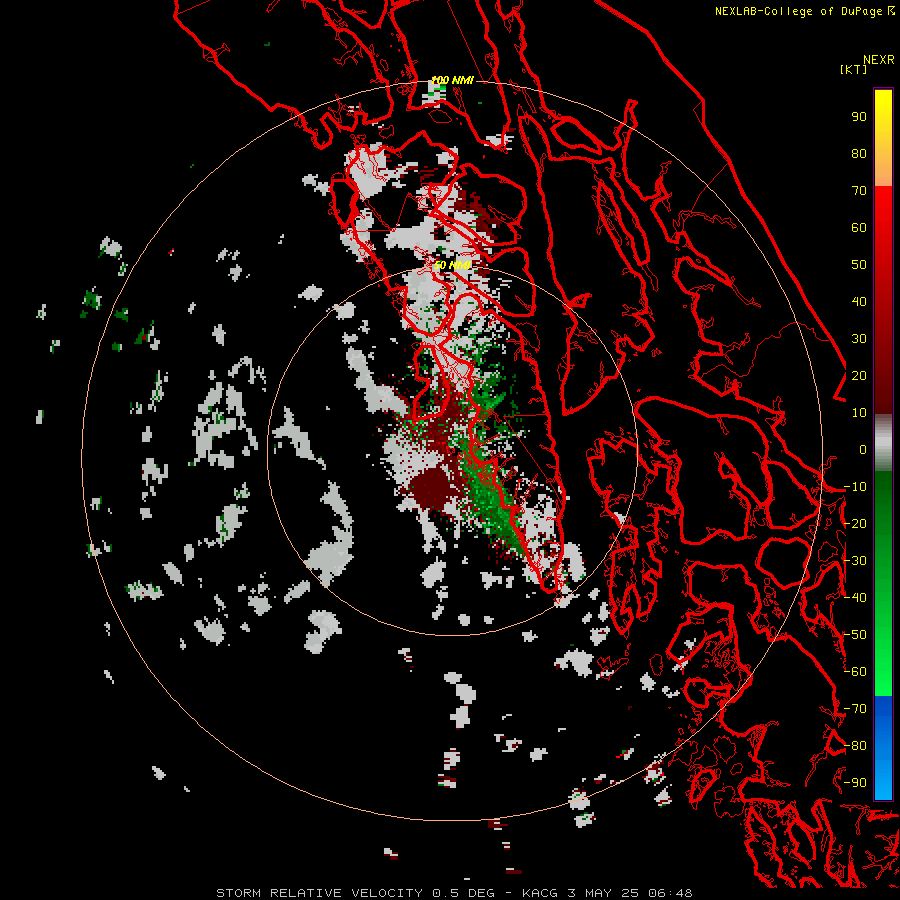The height and width of the screenshot is (900, 900).
Task: Click the 100 NMI range ring label
Action: click(452, 80)
